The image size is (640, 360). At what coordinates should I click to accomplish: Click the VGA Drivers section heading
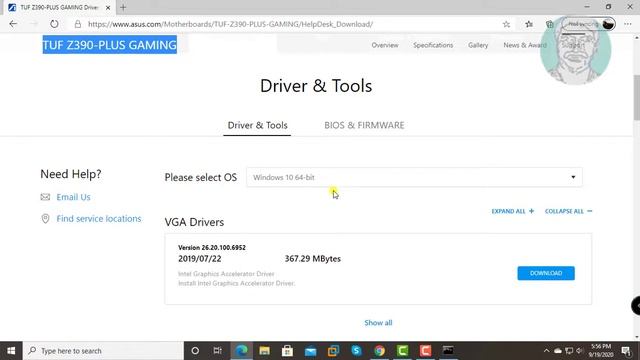click(194, 222)
